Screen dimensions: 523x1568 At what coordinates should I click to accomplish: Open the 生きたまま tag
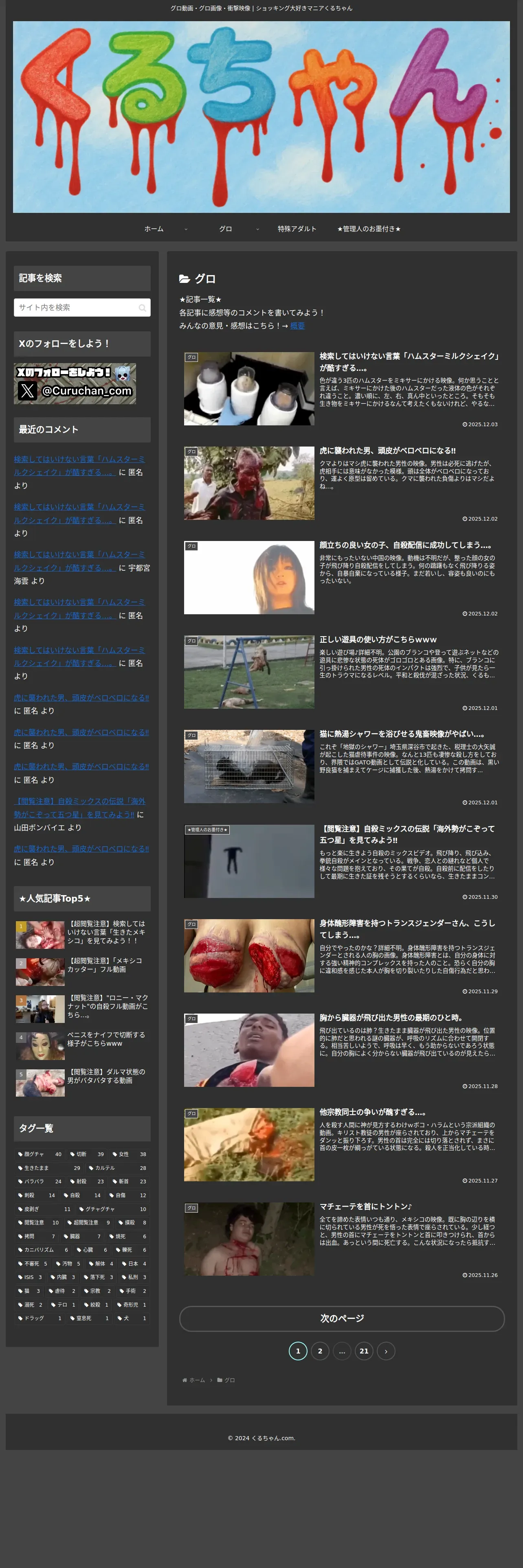[x=49, y=1168]
